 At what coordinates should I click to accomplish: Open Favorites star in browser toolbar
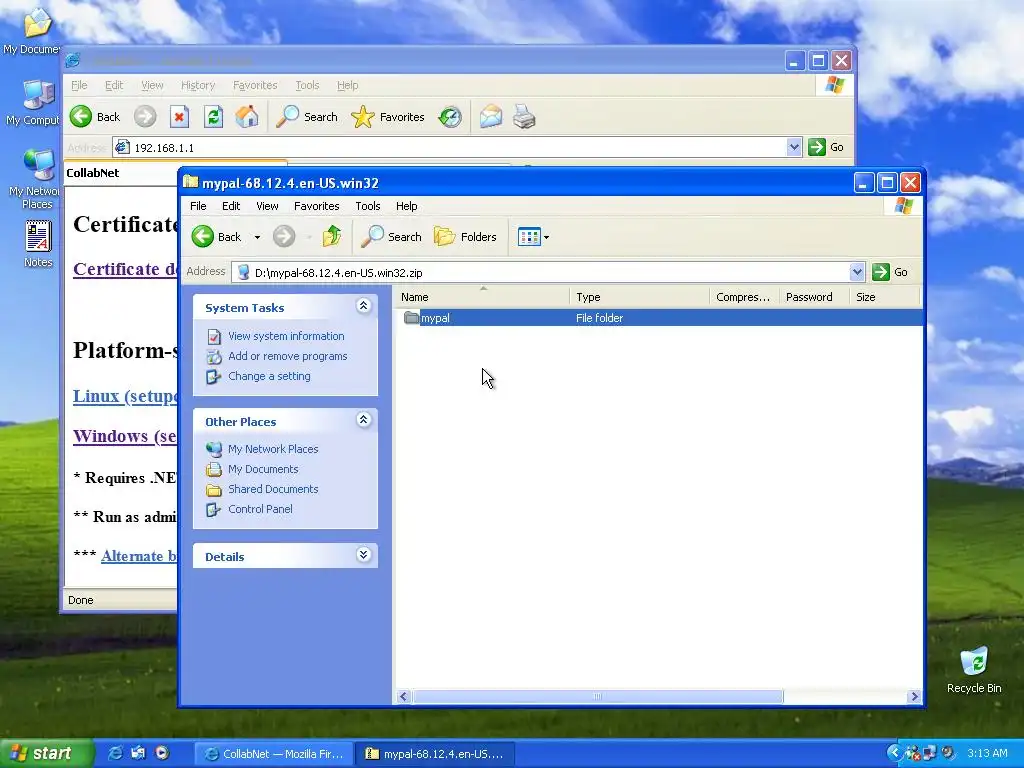(x=388, y=117)
